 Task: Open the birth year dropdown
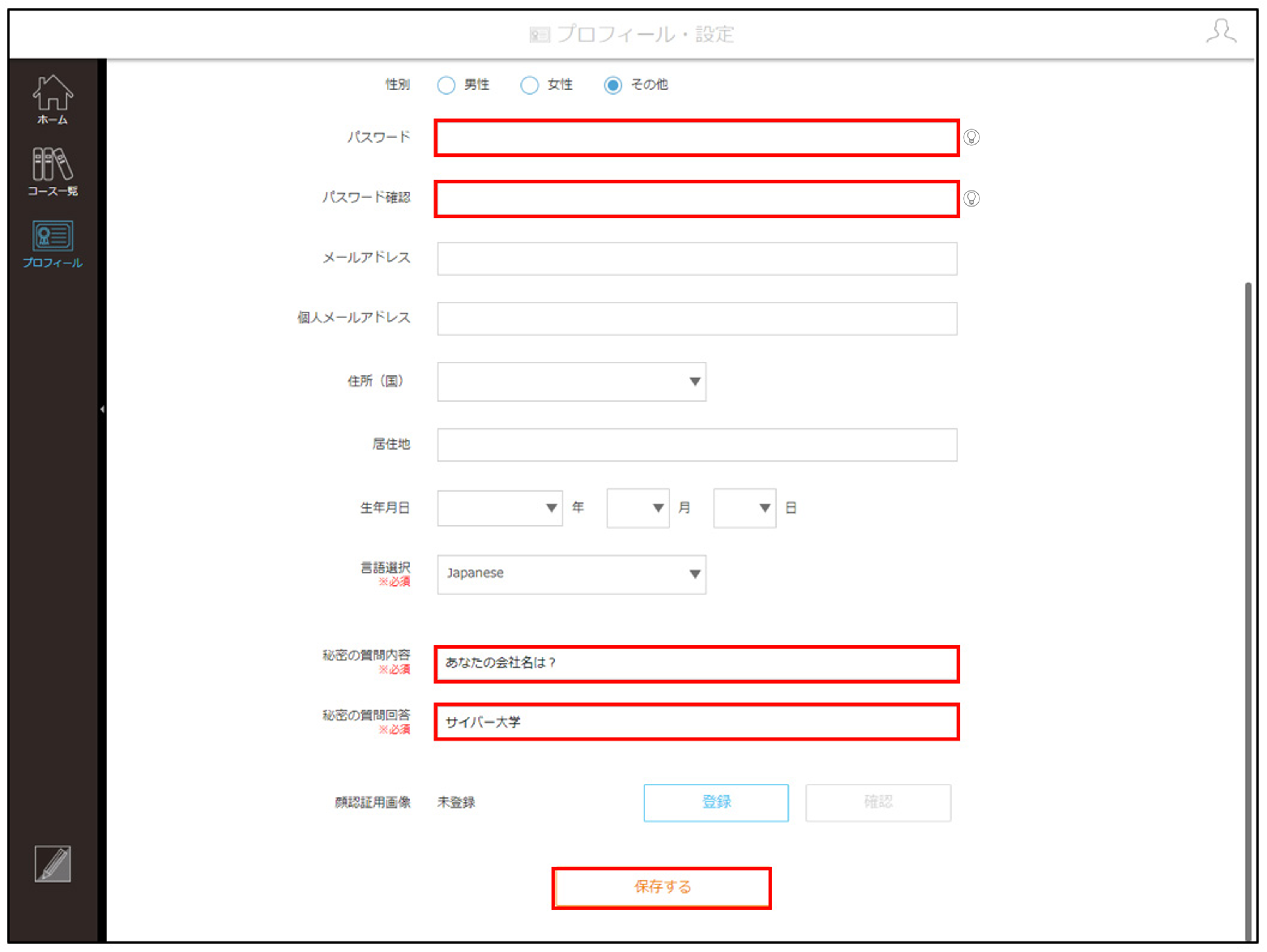coord(500,507)
